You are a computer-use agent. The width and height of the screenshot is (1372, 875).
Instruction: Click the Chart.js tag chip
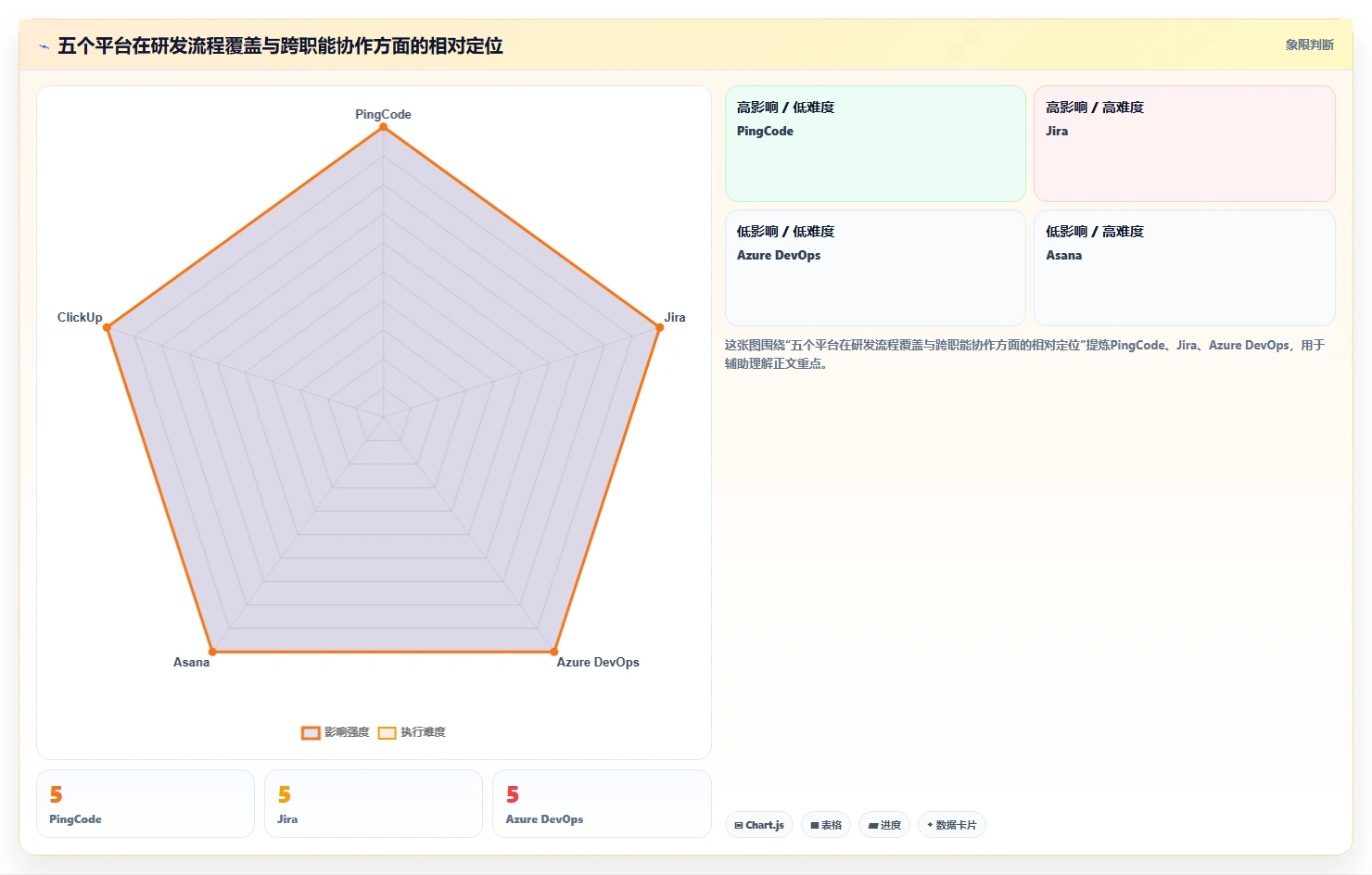[759, 825]
